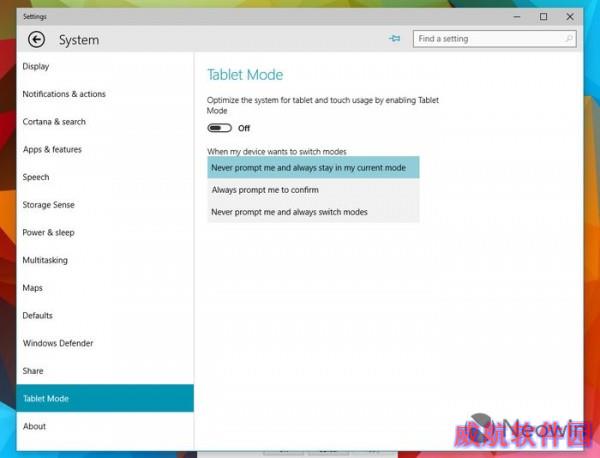Pin Settings with the pin icon
600x458 pixels.
pyautogui.click(x=395, y=39)
